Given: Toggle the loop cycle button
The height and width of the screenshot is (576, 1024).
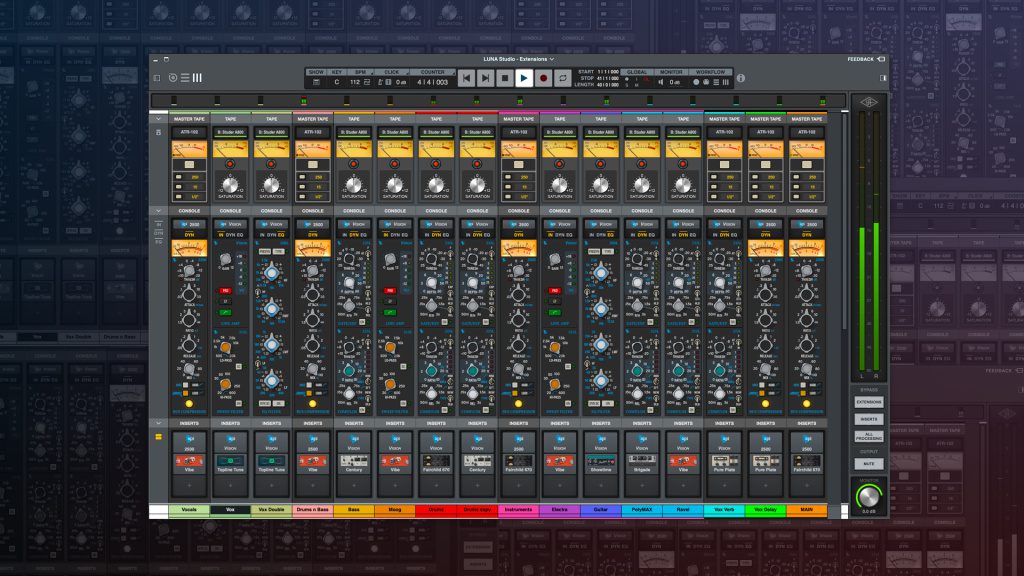Looking at the screenshot, I should point(562,78).
